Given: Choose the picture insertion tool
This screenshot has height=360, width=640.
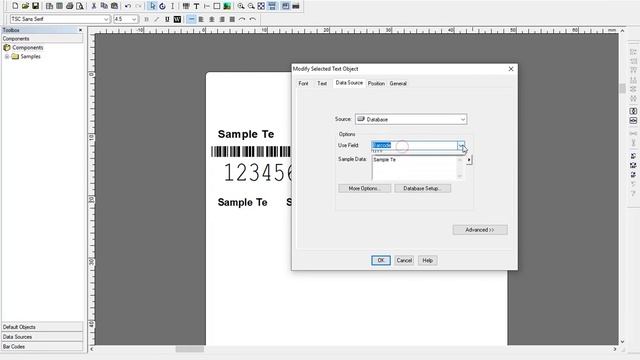Looking at the screenshot, I should (227, 6).
